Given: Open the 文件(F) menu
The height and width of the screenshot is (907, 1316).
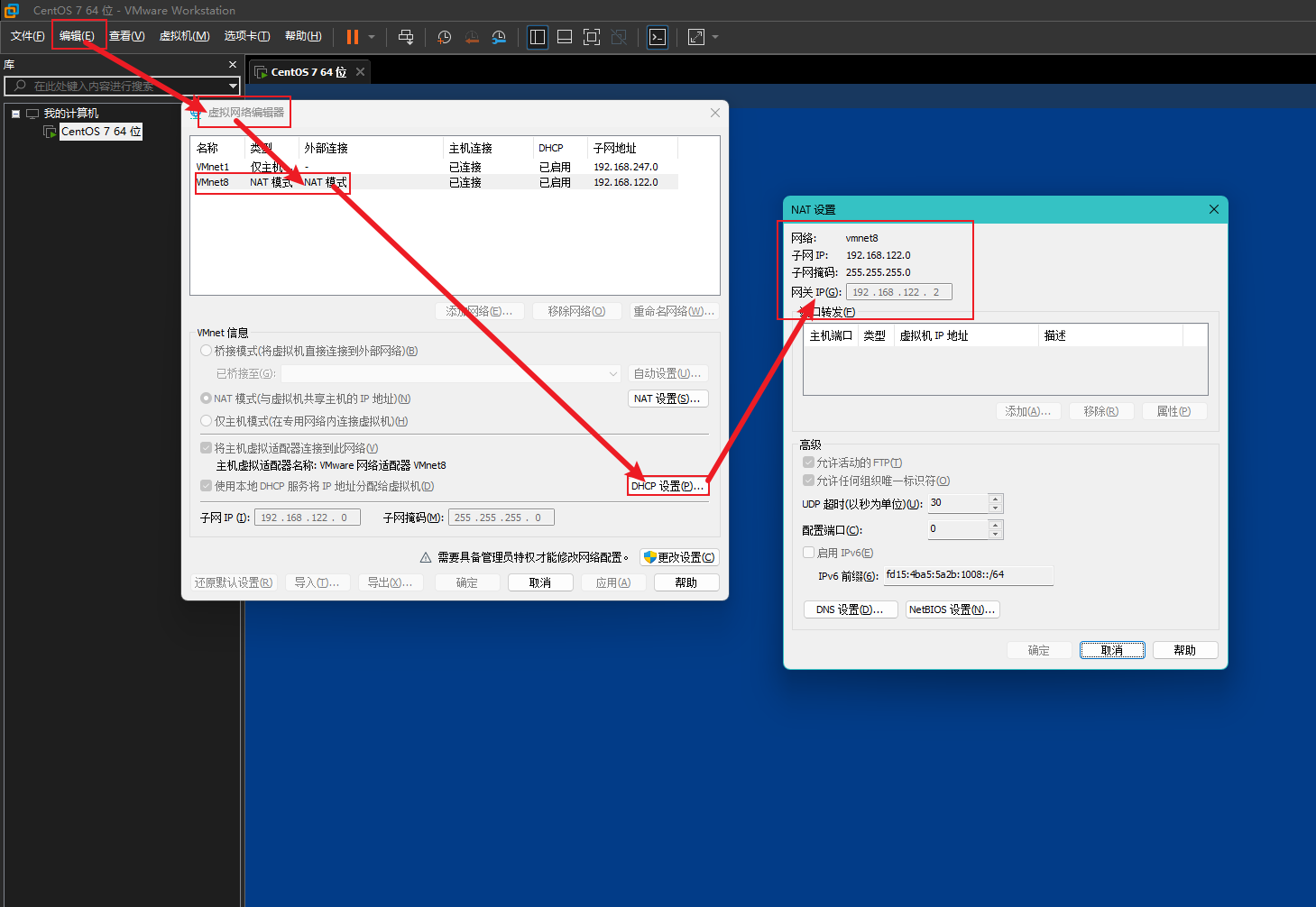Looking at the screenshot, I should [x=27, y=36].
